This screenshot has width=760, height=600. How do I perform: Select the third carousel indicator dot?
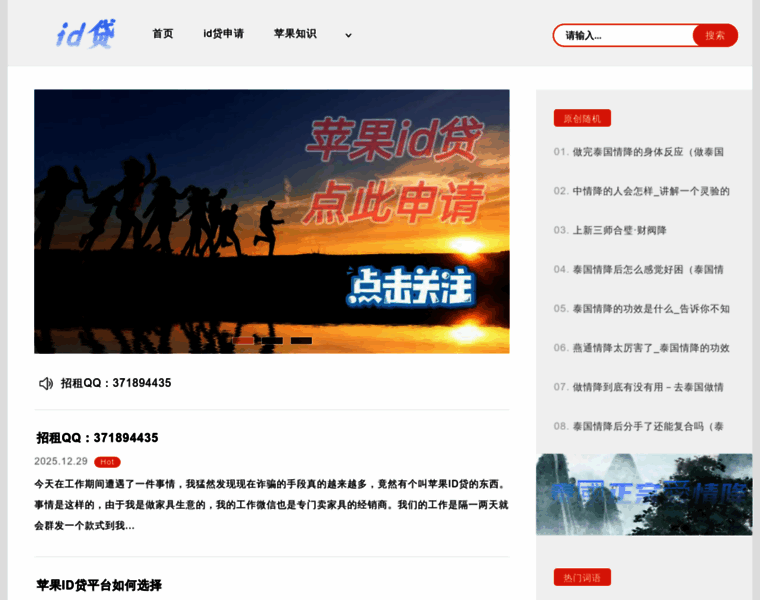coord(301,341)
